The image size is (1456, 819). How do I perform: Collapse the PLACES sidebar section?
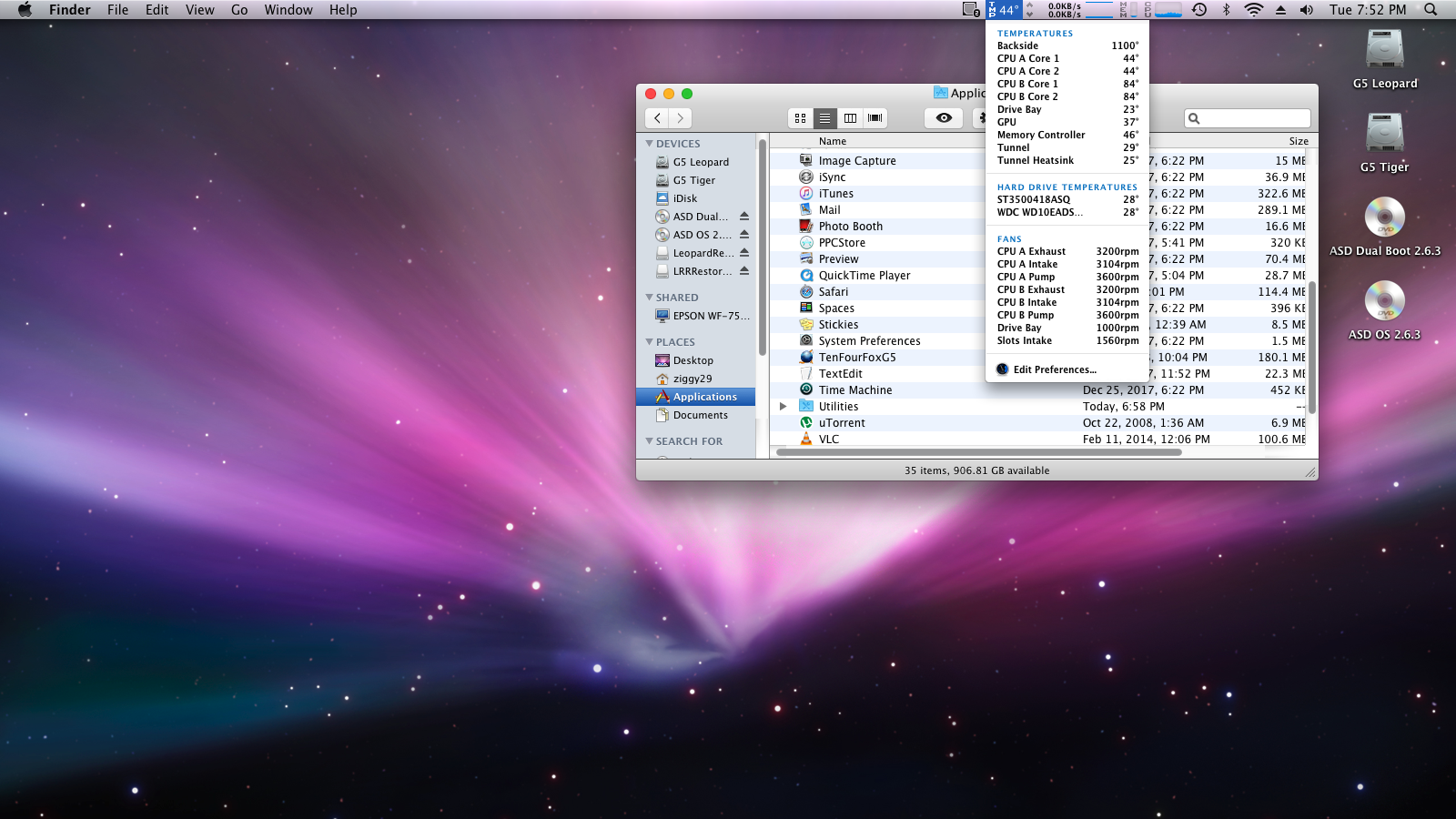649,342
